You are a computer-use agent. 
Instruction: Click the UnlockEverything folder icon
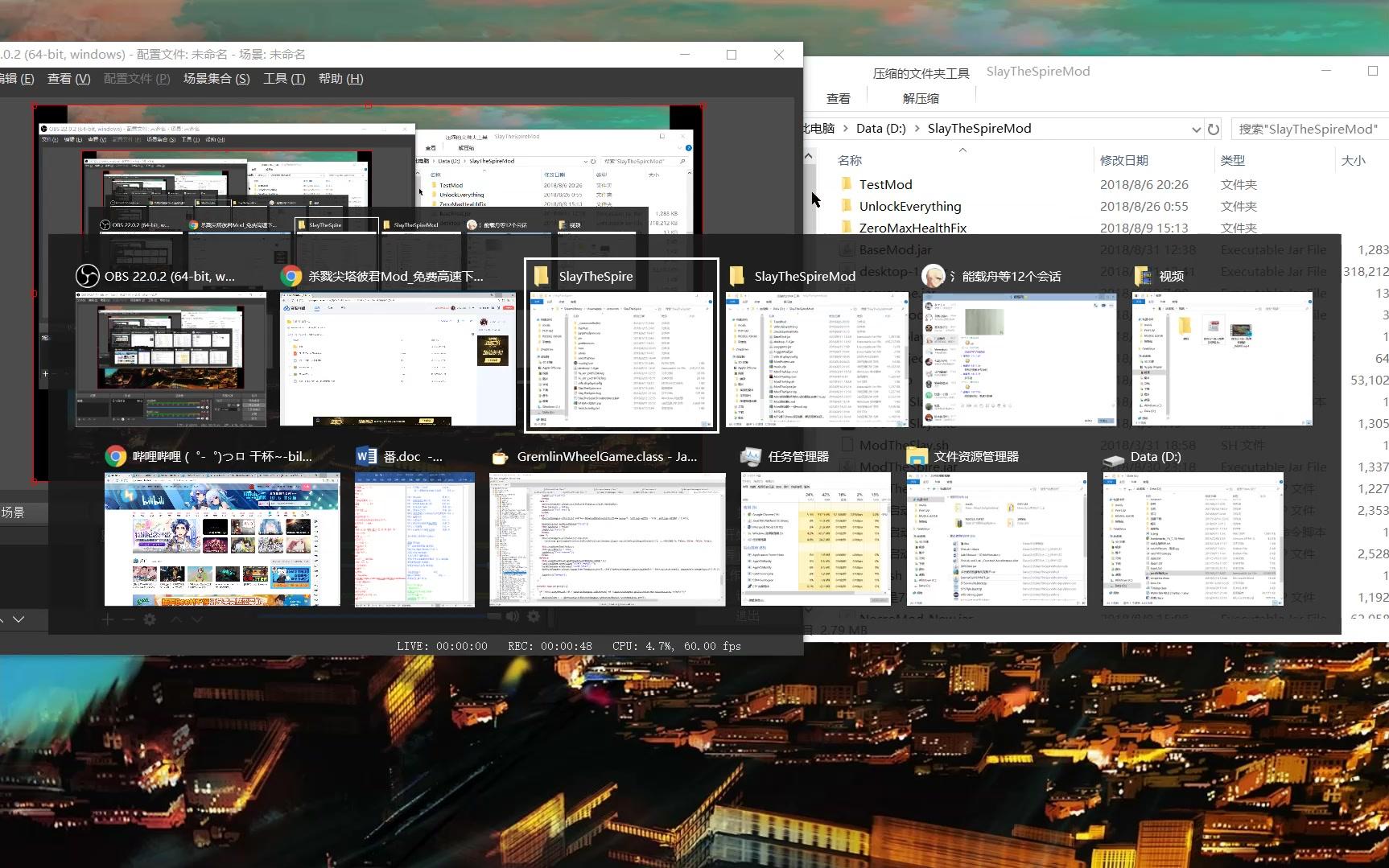point(847,206)
